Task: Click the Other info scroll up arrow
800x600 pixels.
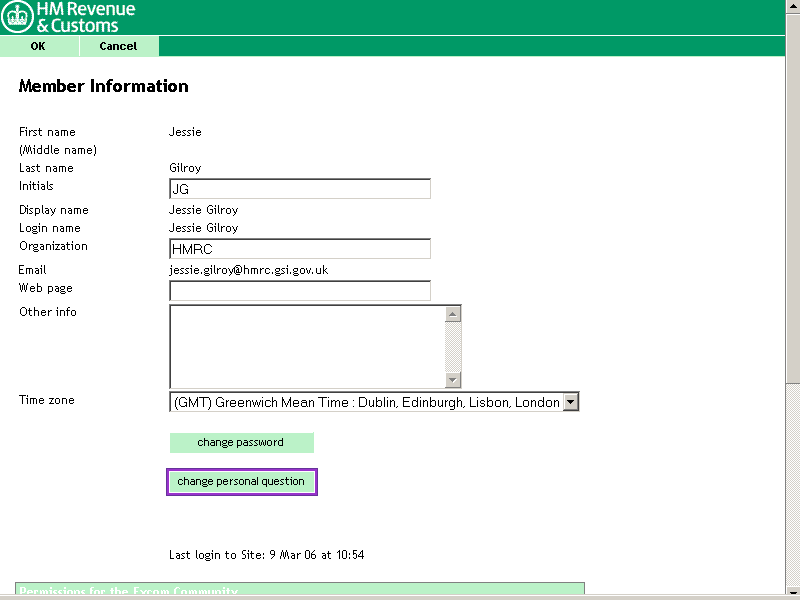Action: 453,314
